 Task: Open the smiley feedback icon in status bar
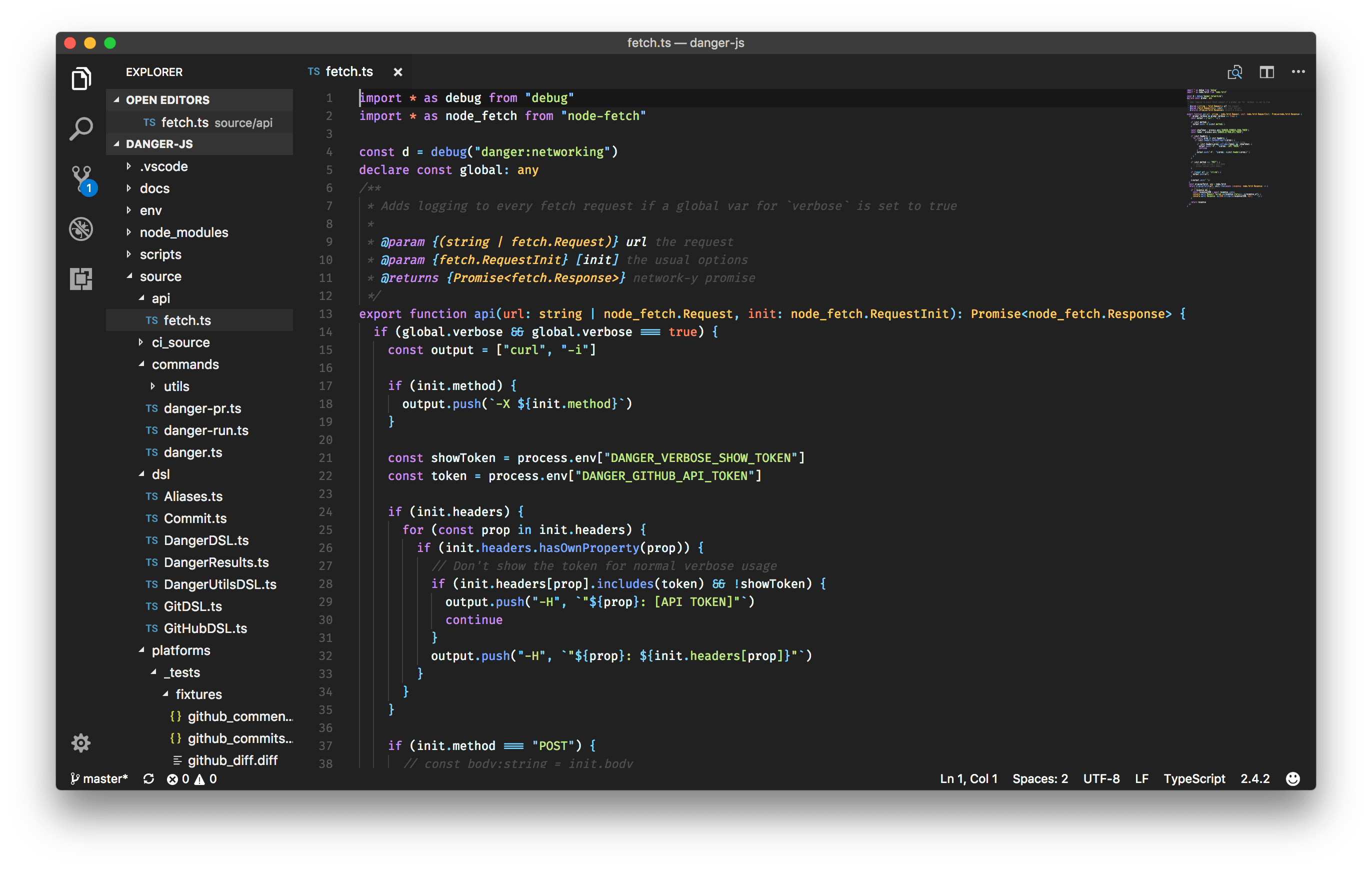(x=1292, y=778)
